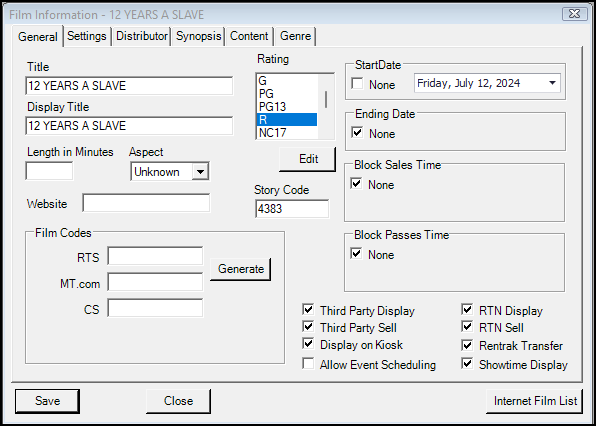Open the Internet Film List
The image size is (596, 426).
[534, 401]
